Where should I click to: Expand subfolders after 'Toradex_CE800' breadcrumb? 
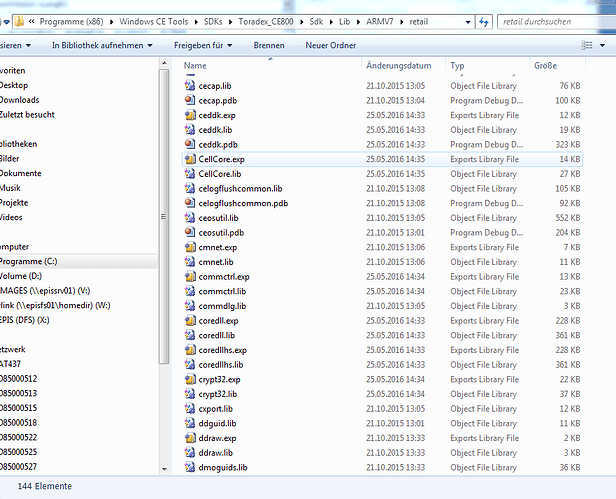click(301, 22)
